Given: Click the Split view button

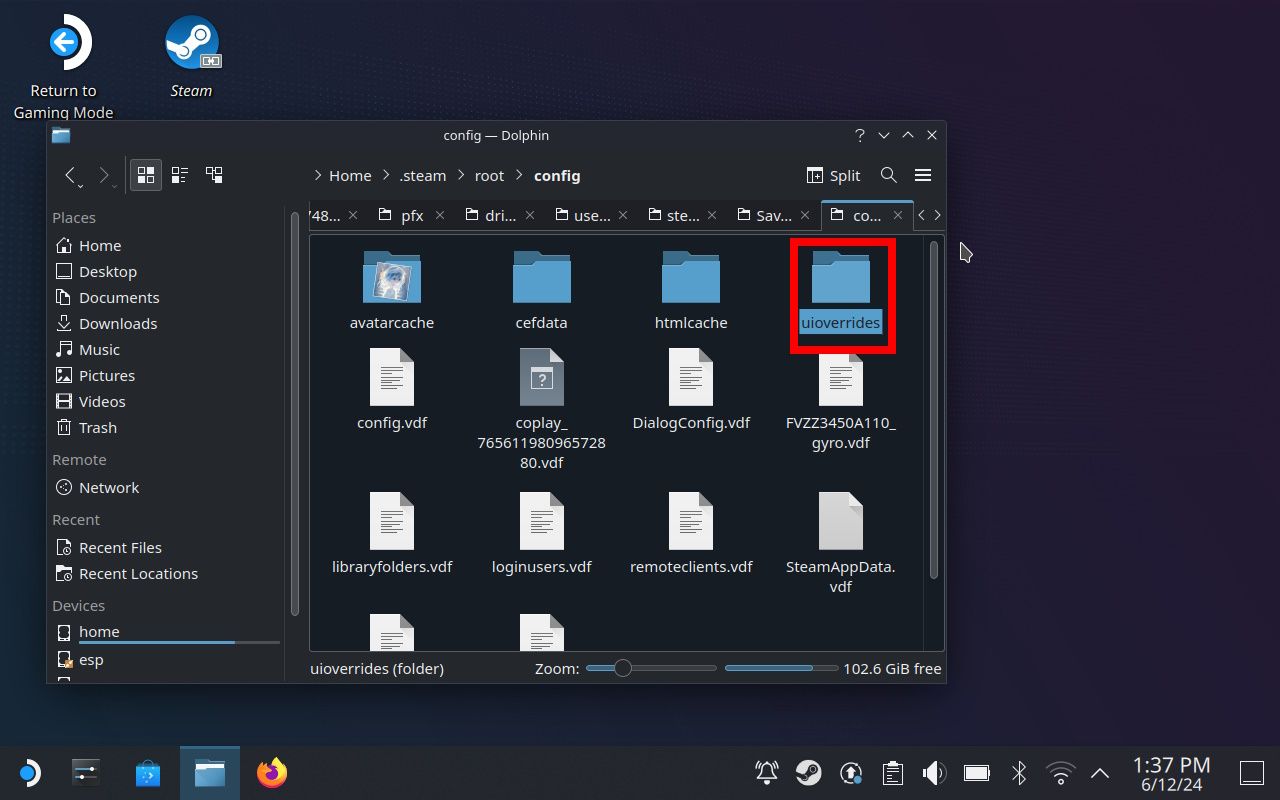Looking at the screenshot, I should coord(834,175).
